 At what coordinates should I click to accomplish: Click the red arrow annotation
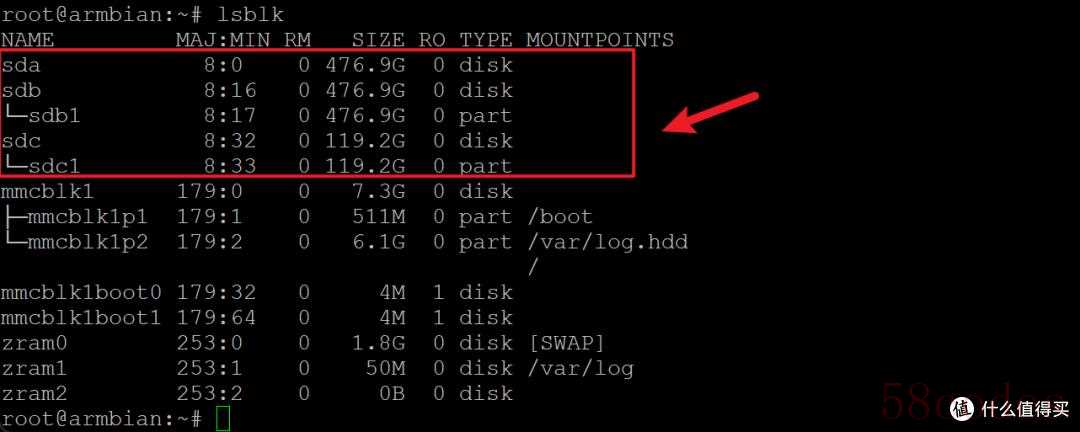pyautogui.click(x=709, y=112)
